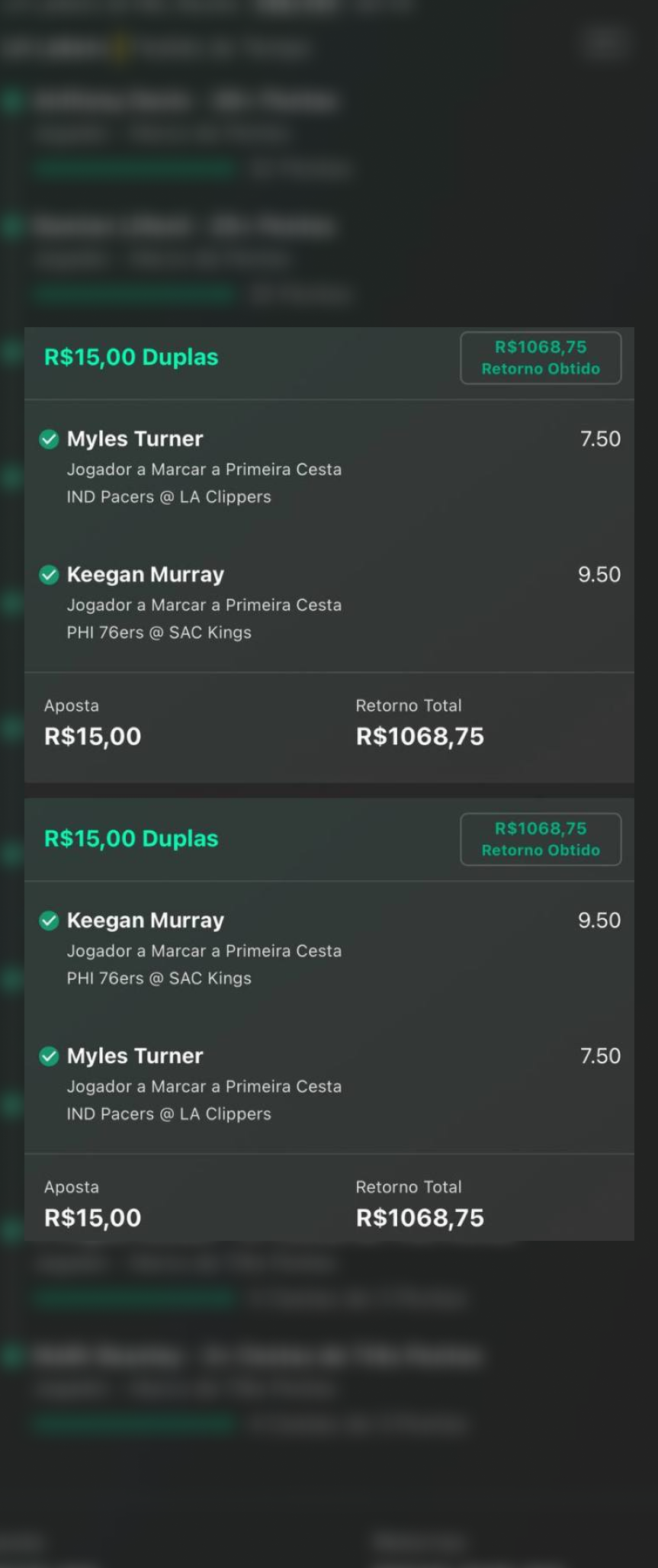
Task: Open IND Pacers @ LA Clippers in upper slip
Action: point(169,497)
